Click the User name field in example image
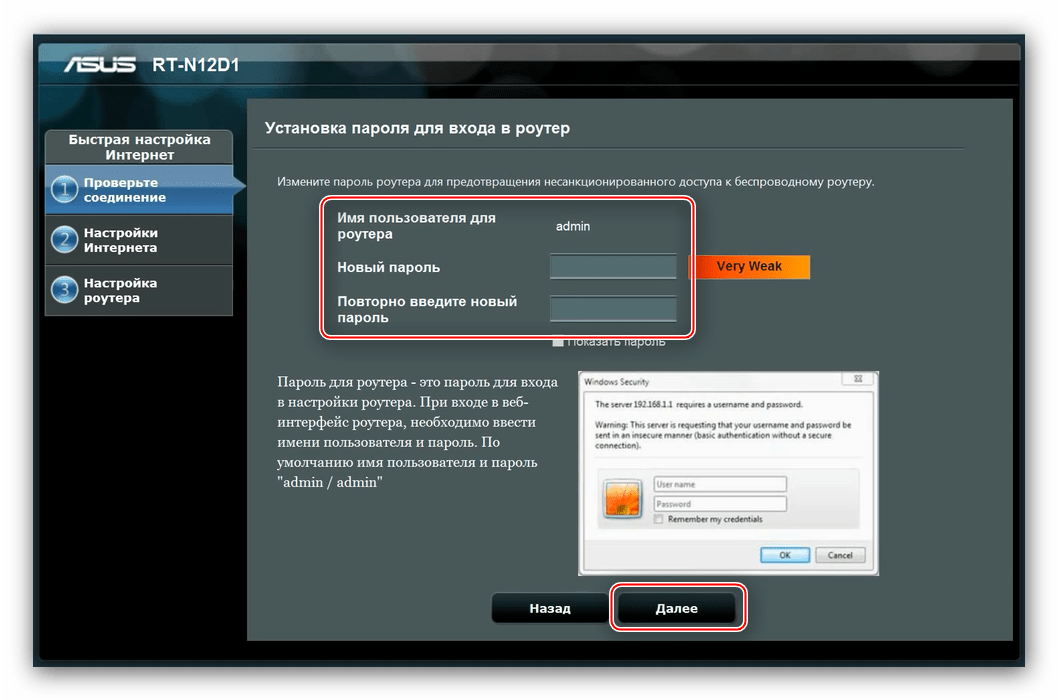The height and width of the screenshot is (700, 1058). 720,484
